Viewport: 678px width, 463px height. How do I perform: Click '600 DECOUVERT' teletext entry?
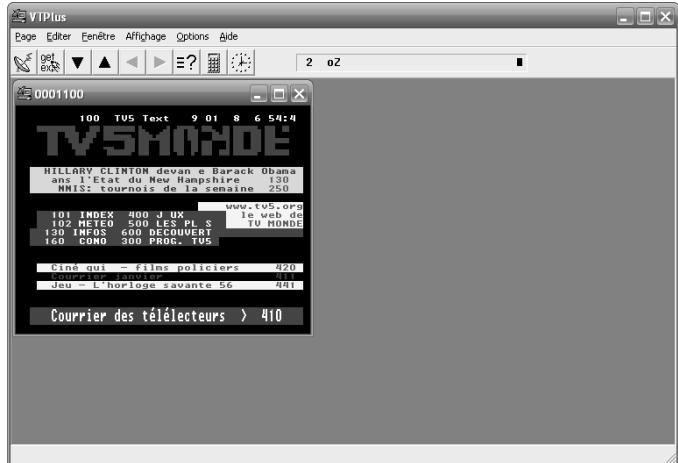166,232
